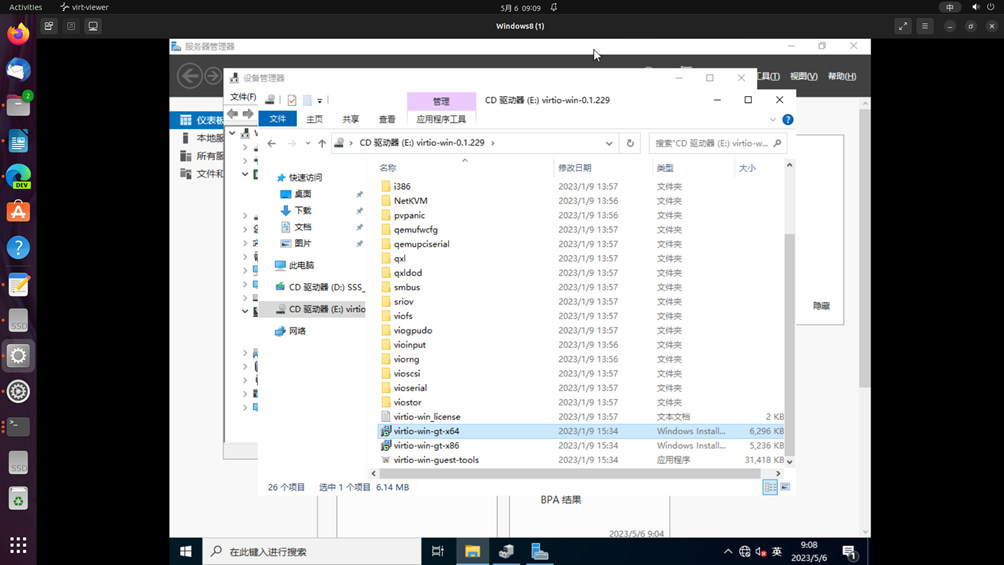Open the Terminal from the dock
Viewport: 1004px width, 565px height.
point(18,426)
